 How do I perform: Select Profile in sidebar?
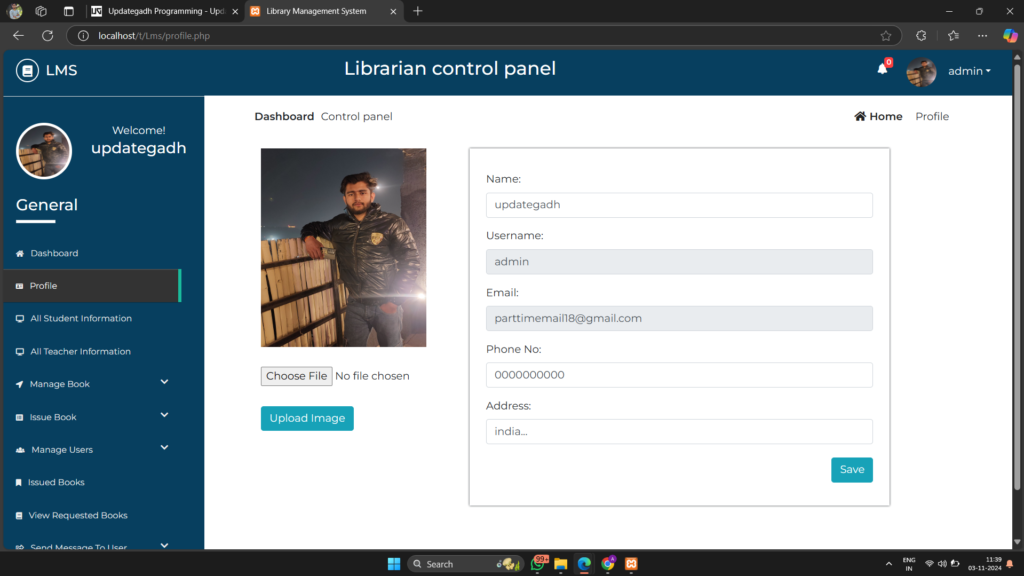tap(92, 286)
